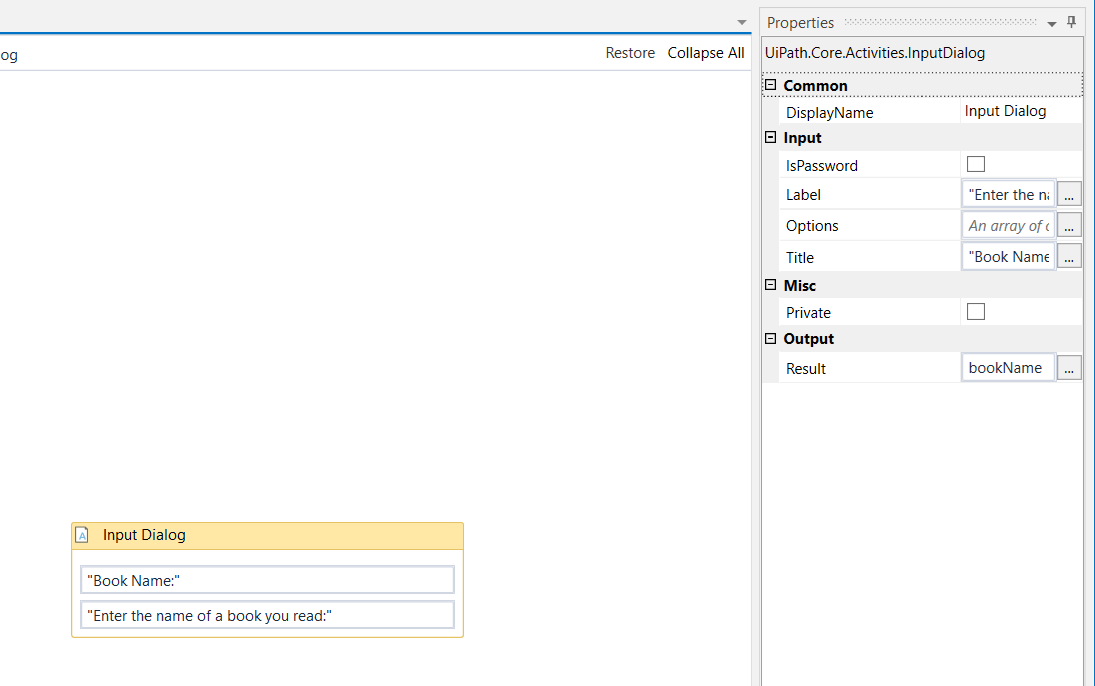Click the Result field containing bookName
The width and height of the screenshot is (1095, 686).
click(1007, 368)
